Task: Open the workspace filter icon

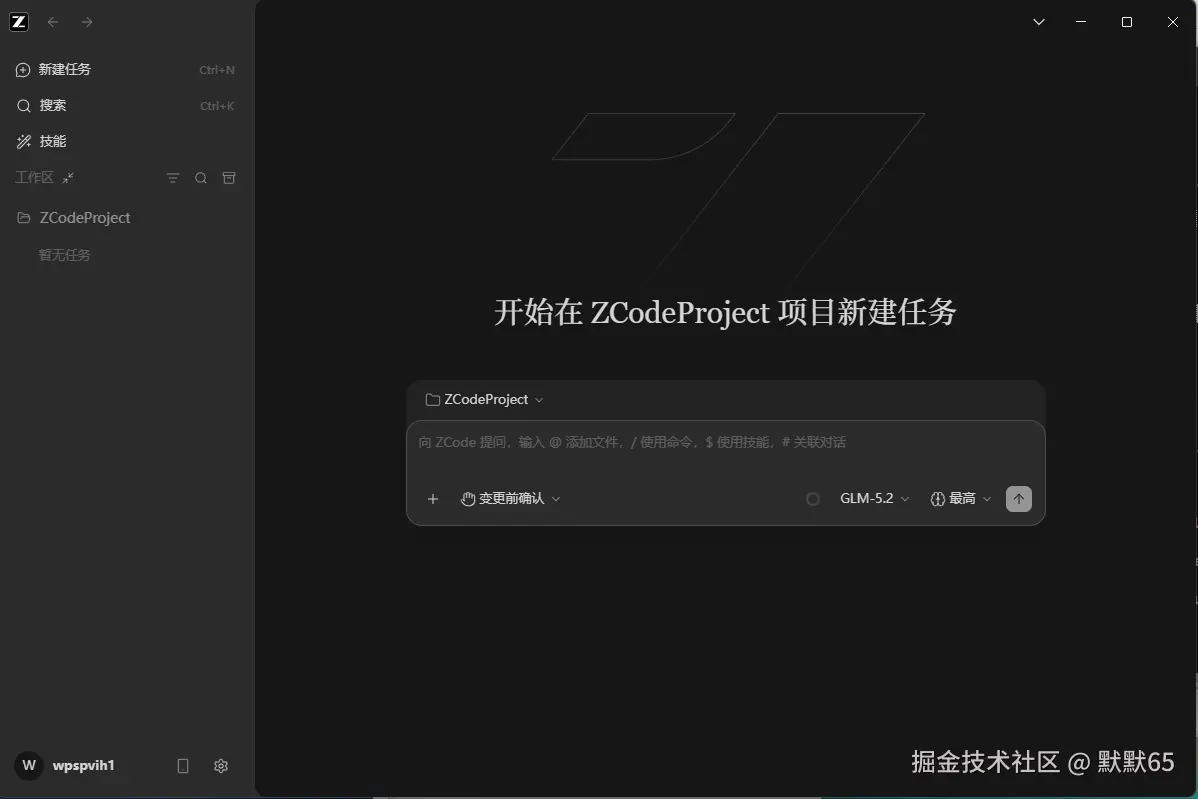Action: 173,178
